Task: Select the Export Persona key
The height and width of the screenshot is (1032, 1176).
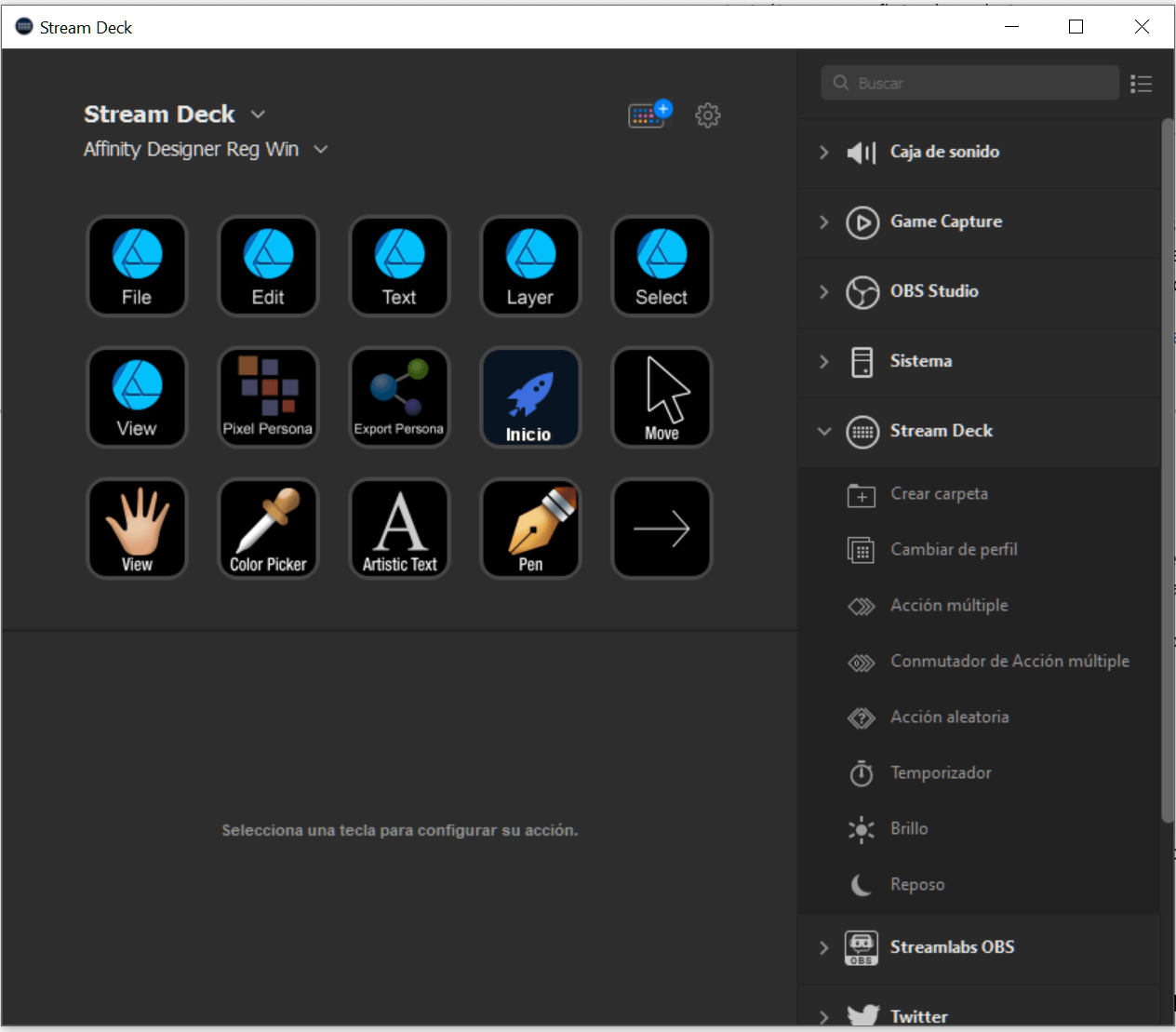Action: pyautogui.click(x=399, y=397)
